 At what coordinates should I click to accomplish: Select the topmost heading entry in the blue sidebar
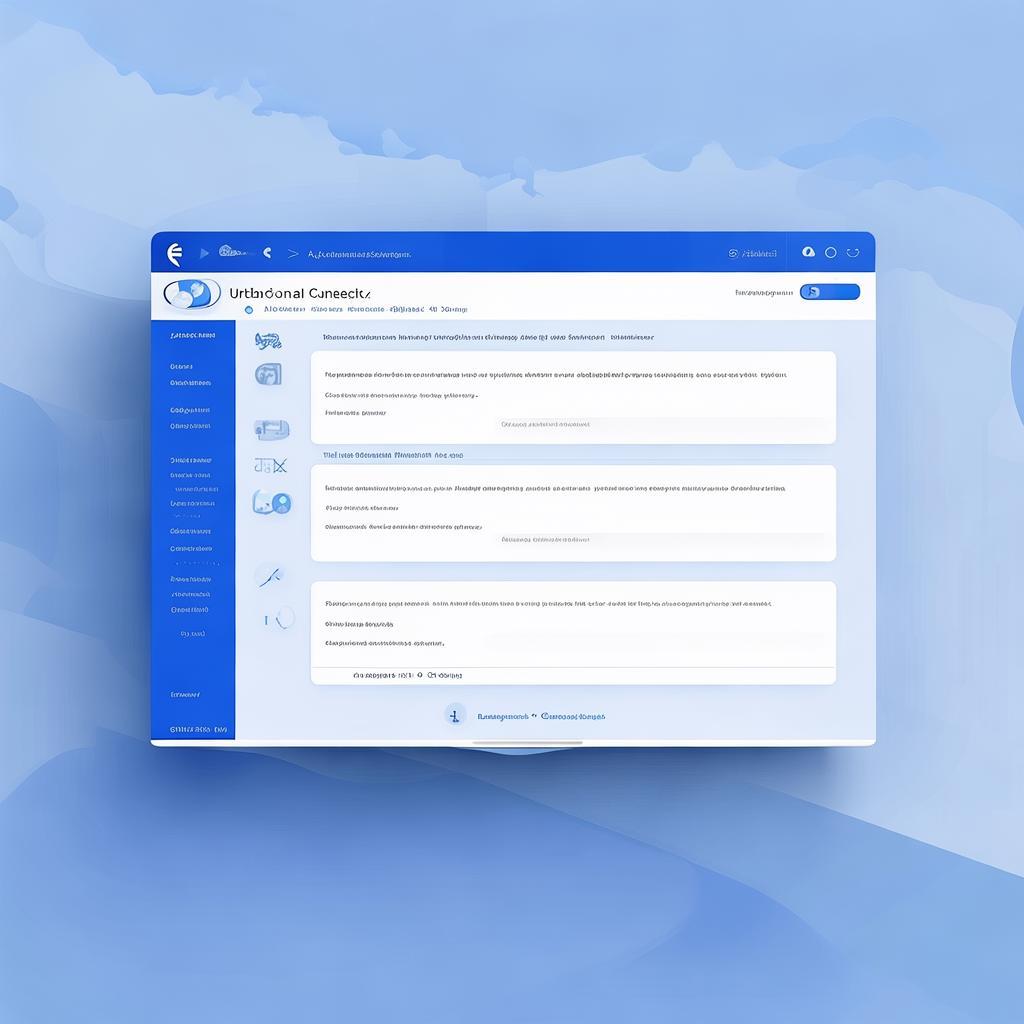pos(193,336)
